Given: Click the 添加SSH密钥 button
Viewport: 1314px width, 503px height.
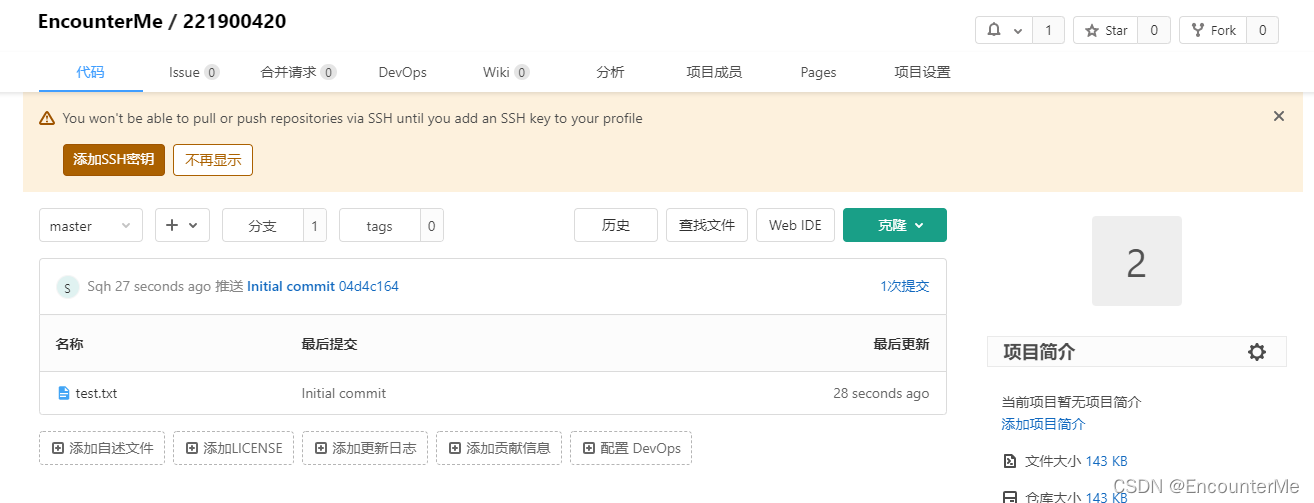Looking at the screenshot, I should (x=114, y=160).
